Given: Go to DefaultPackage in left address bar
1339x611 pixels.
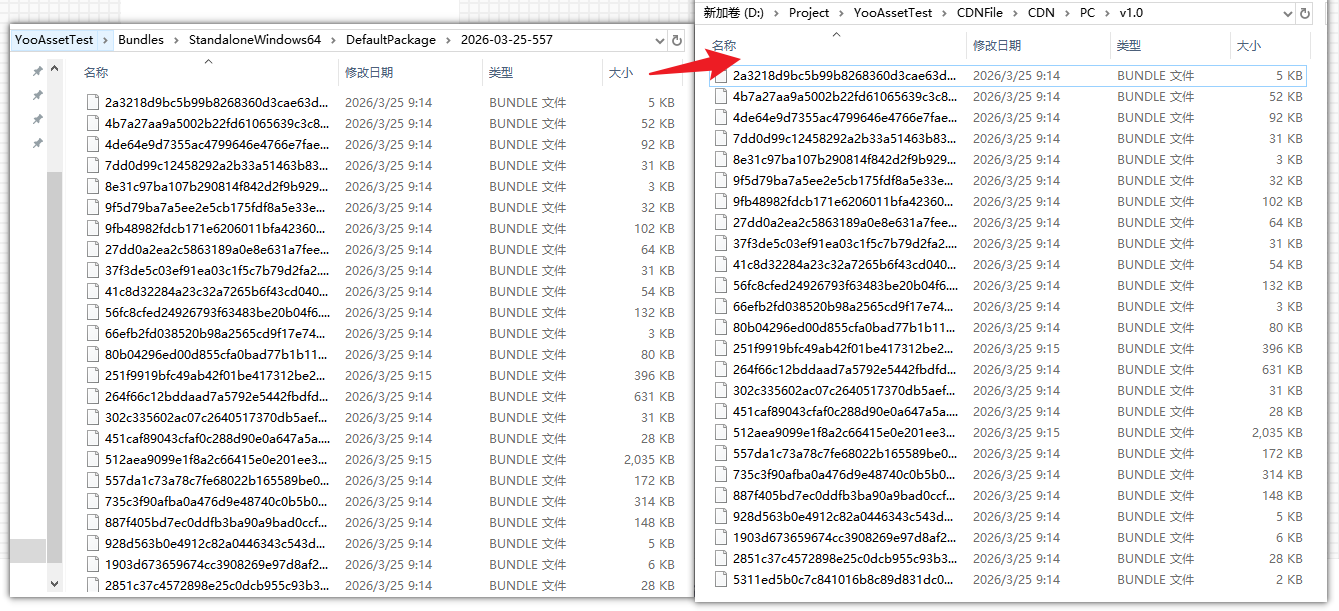Looking at the screenshot, I should [x=391, y=40].
